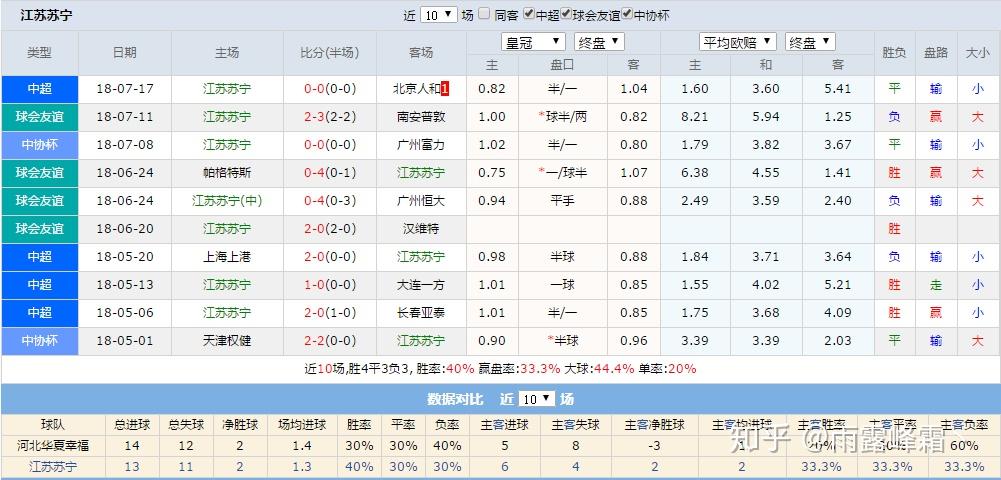
Task: Open the 终盘 dropdown next to 皇冠
Action: (599, 42)
